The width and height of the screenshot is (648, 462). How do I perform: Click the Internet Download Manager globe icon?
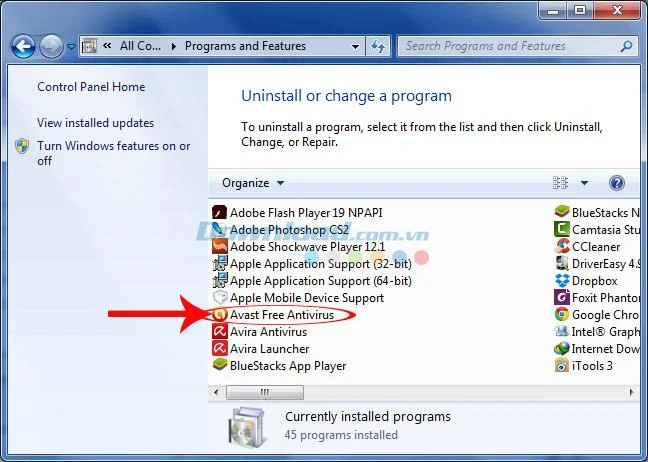pyautogui.click(x=562, y=348)
